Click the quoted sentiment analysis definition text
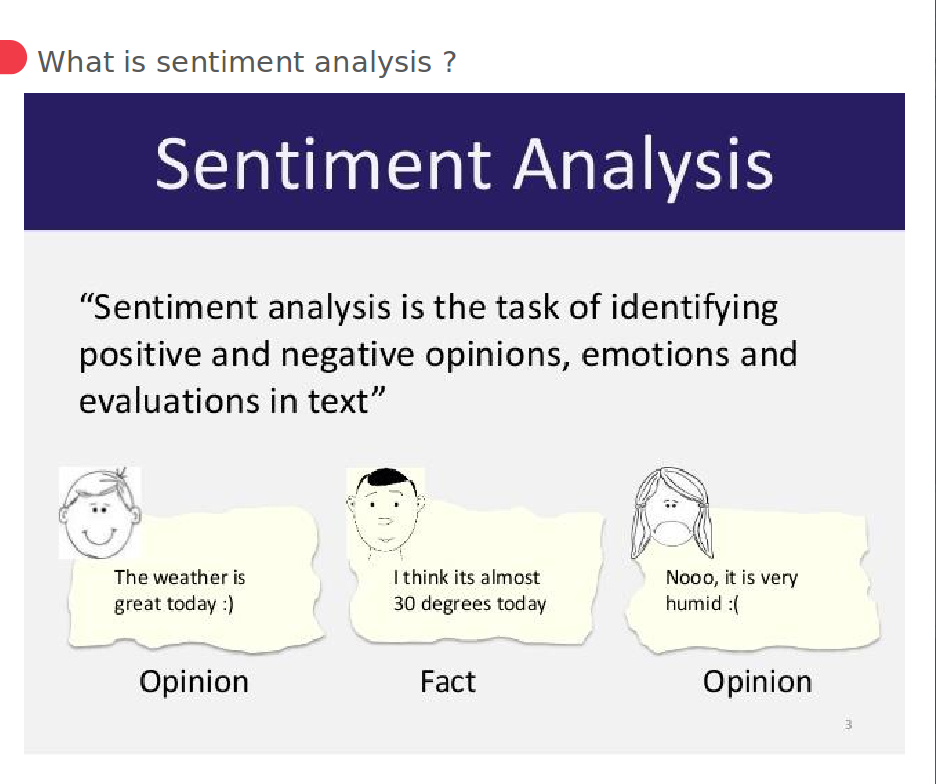936x784 pixels. pos(437,354)
